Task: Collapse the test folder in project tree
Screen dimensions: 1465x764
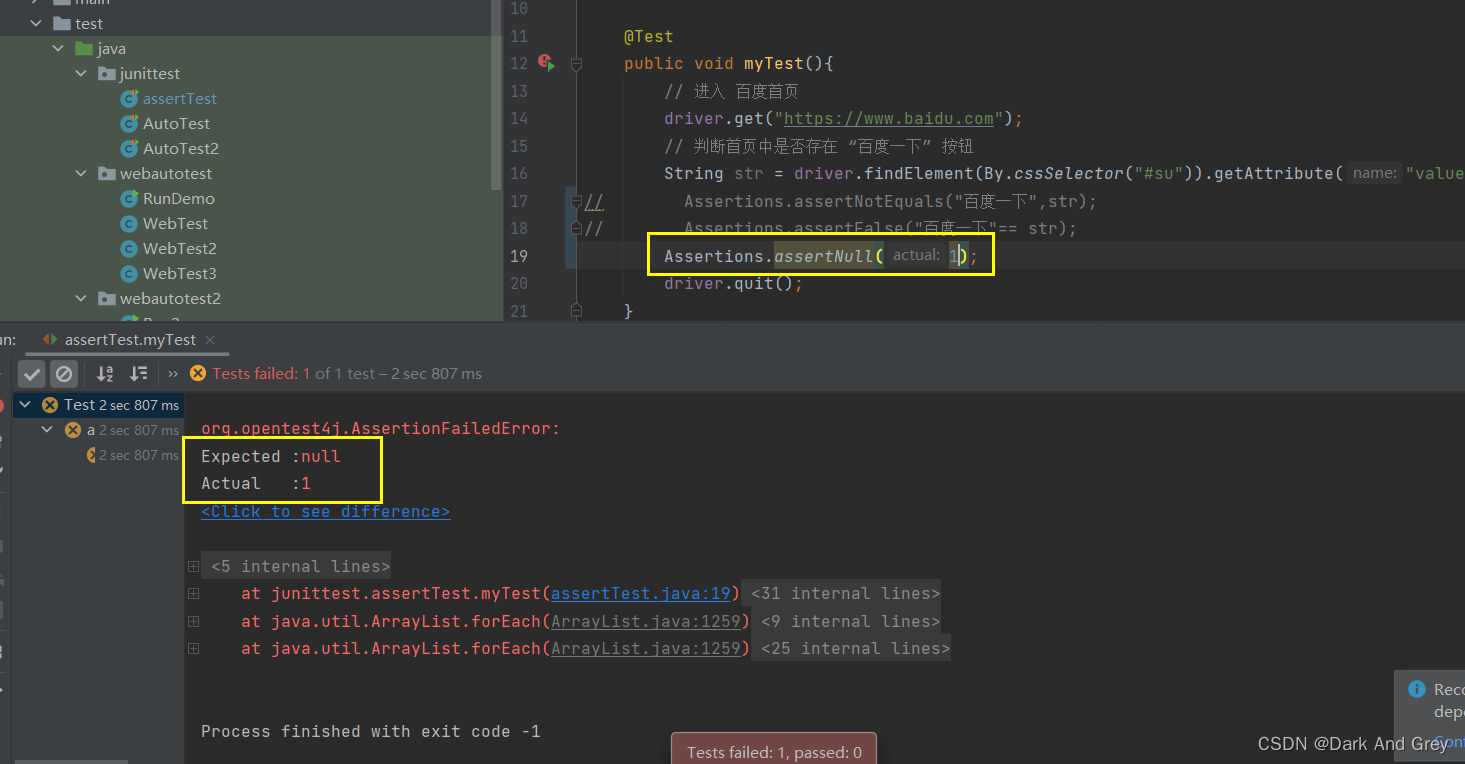Action: (x=38, y=24)
